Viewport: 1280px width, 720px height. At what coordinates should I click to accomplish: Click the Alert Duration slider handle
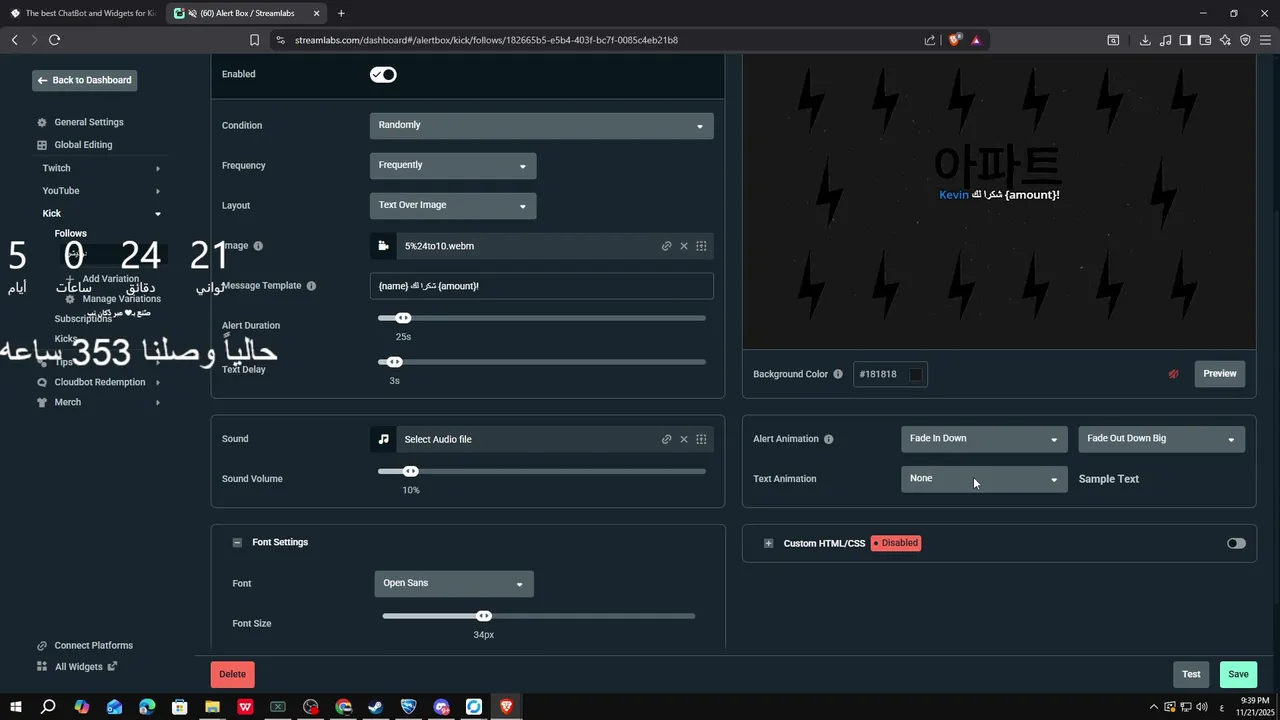tap(402, 318)
